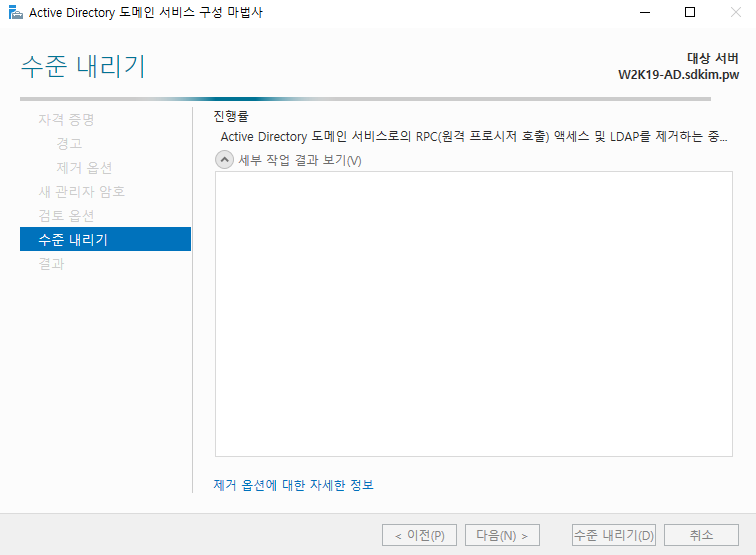Image resolution: width=756 pixels, height=555 pixels.
Task: Close the wizard window
Action: pyautogui.click(x=735, y=13)
